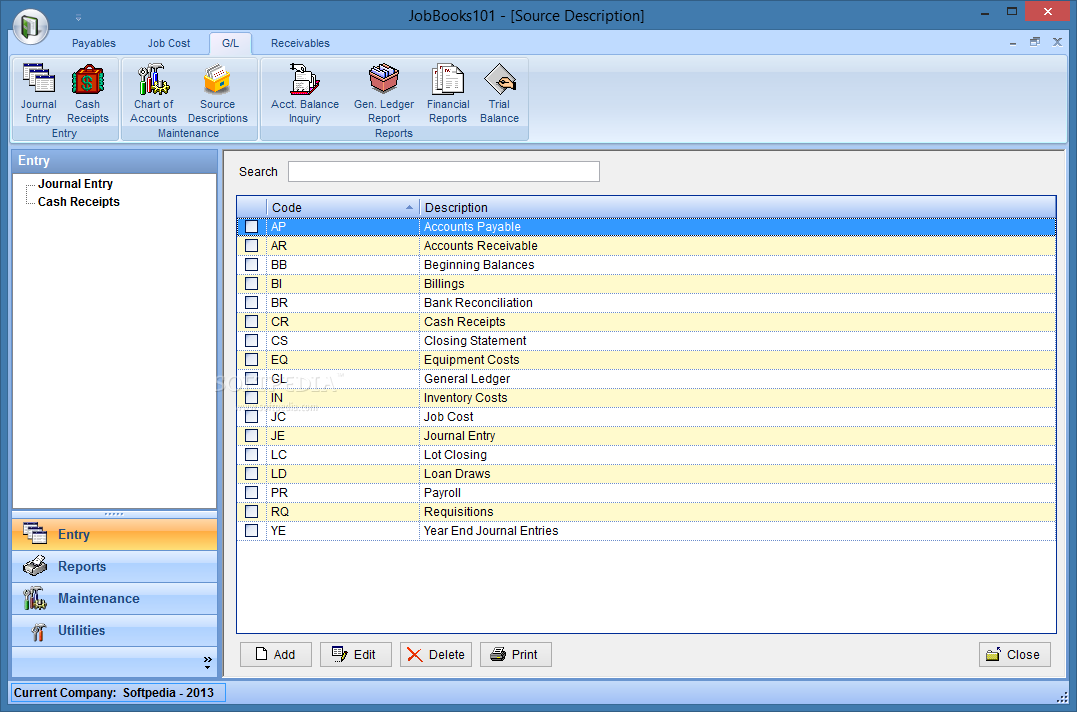Image resolution: width=1077 pixels, height=712 pixels.
Task: Check the AR Accounts Receivable checkbox
Action: (251, 246)
